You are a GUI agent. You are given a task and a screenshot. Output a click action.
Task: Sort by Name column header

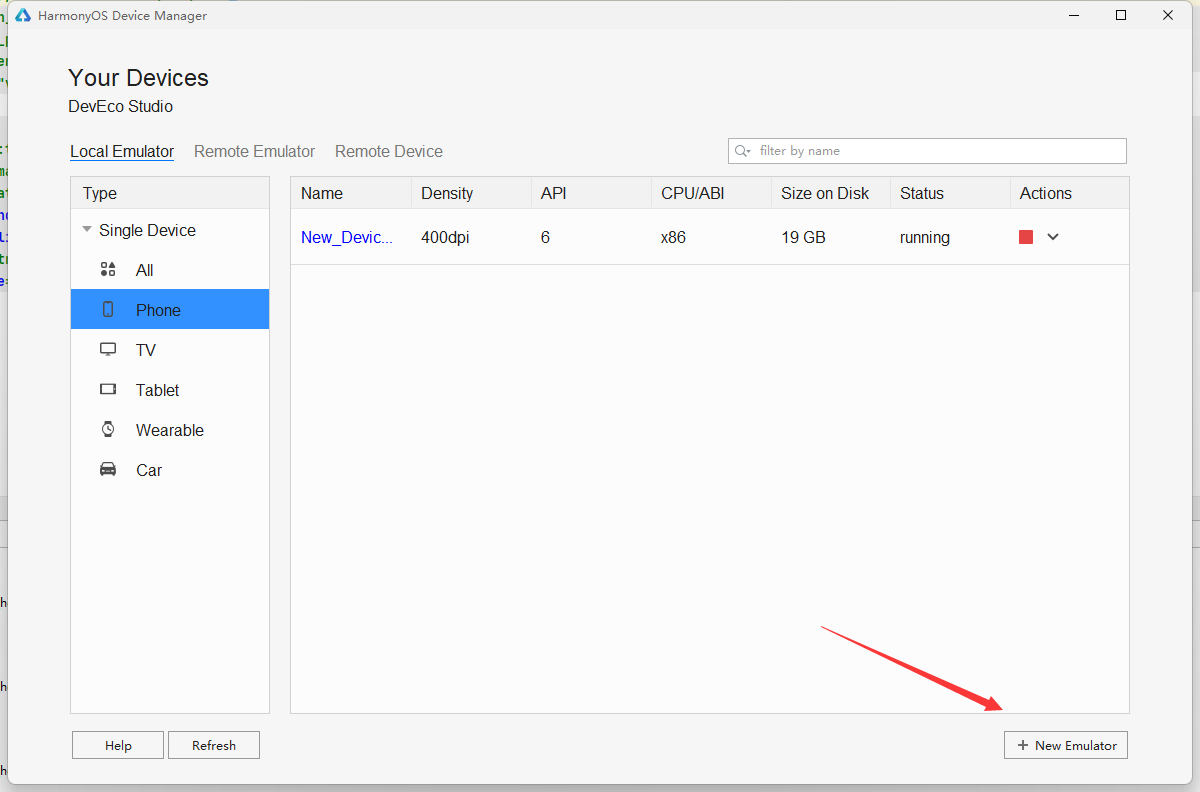[x=351, y=193]
